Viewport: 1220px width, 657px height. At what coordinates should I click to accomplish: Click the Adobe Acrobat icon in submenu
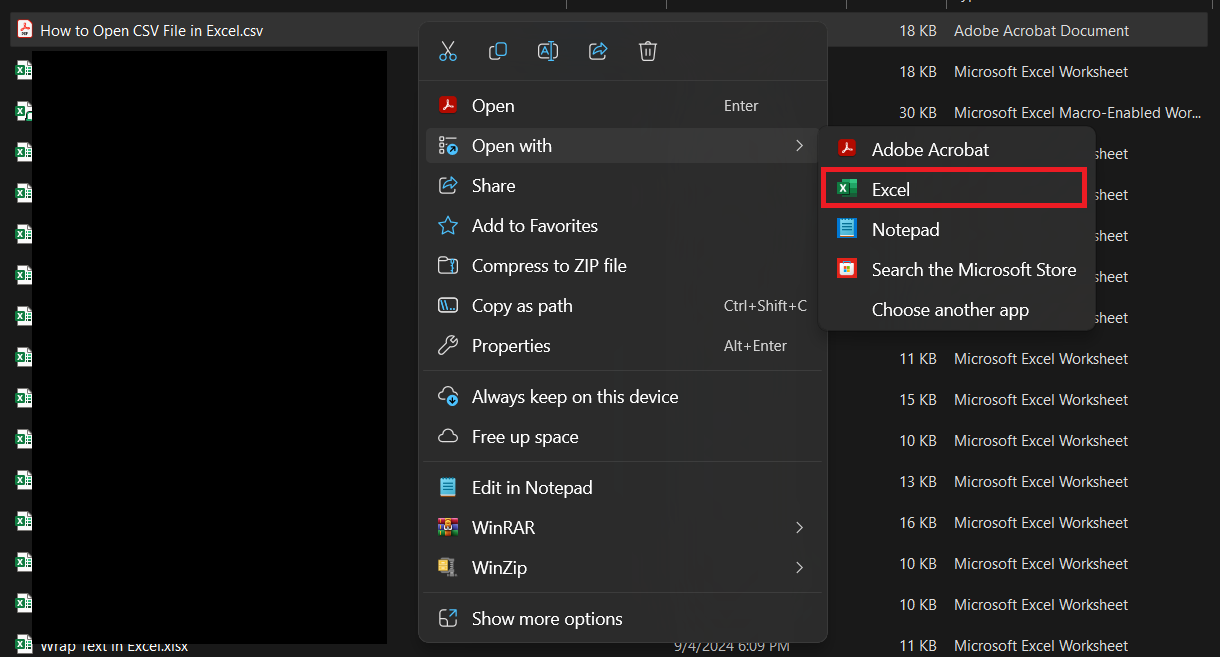pos(847,149)
